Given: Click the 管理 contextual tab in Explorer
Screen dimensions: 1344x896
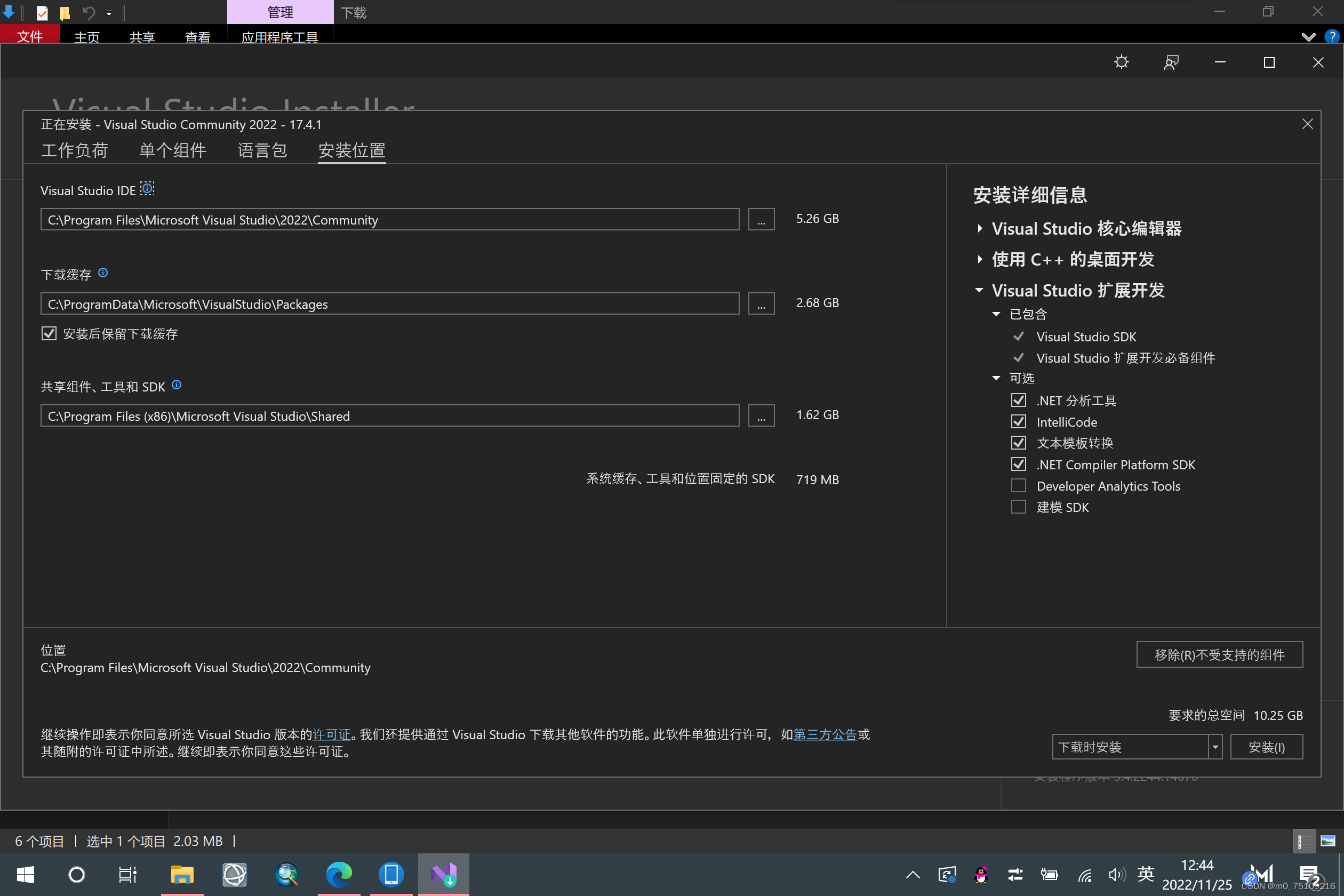Looking at the screenshot, I should [x=280, y=12].
